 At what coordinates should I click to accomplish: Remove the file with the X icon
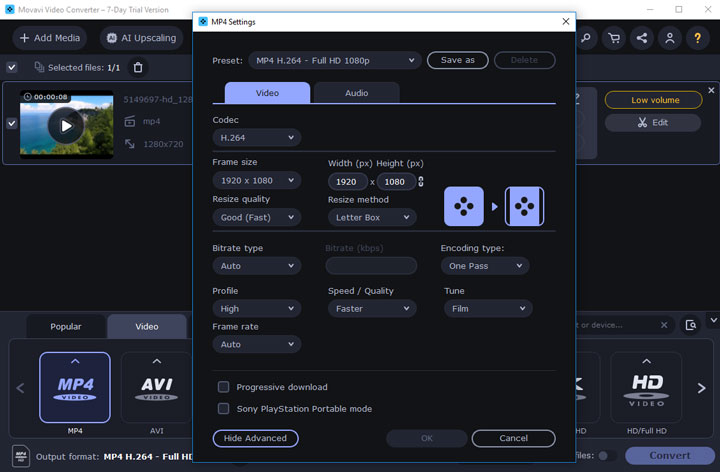pyautogui.click(x=711, y=90)
